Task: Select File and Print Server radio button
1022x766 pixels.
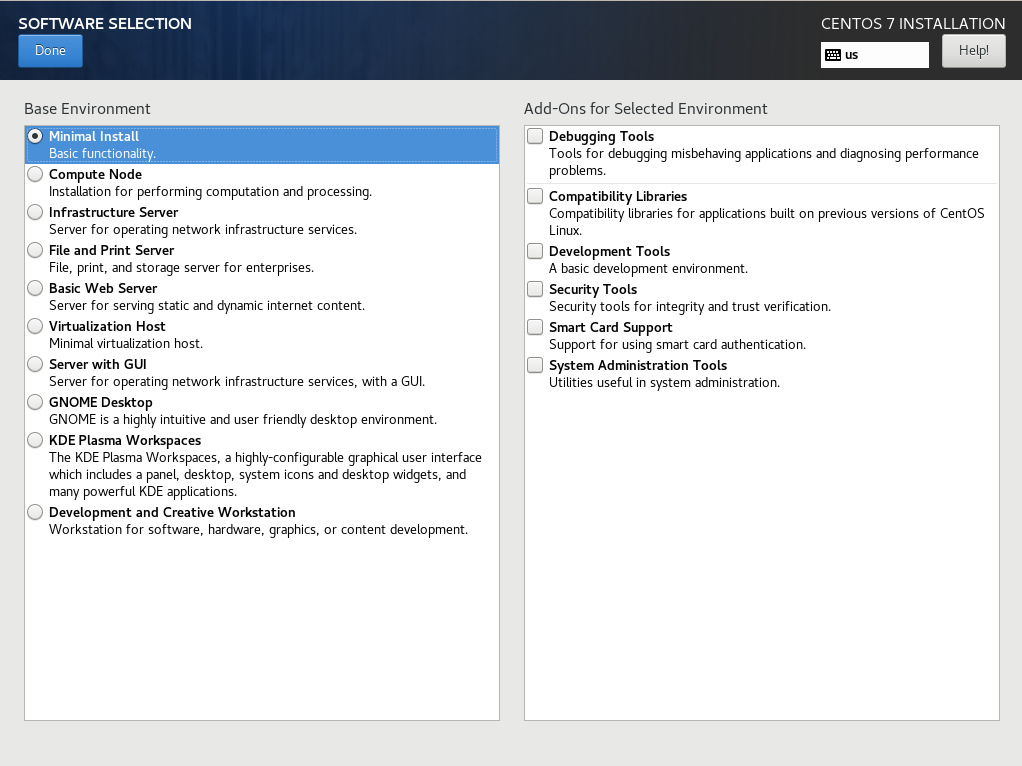Action: click(x=35, y=250)
